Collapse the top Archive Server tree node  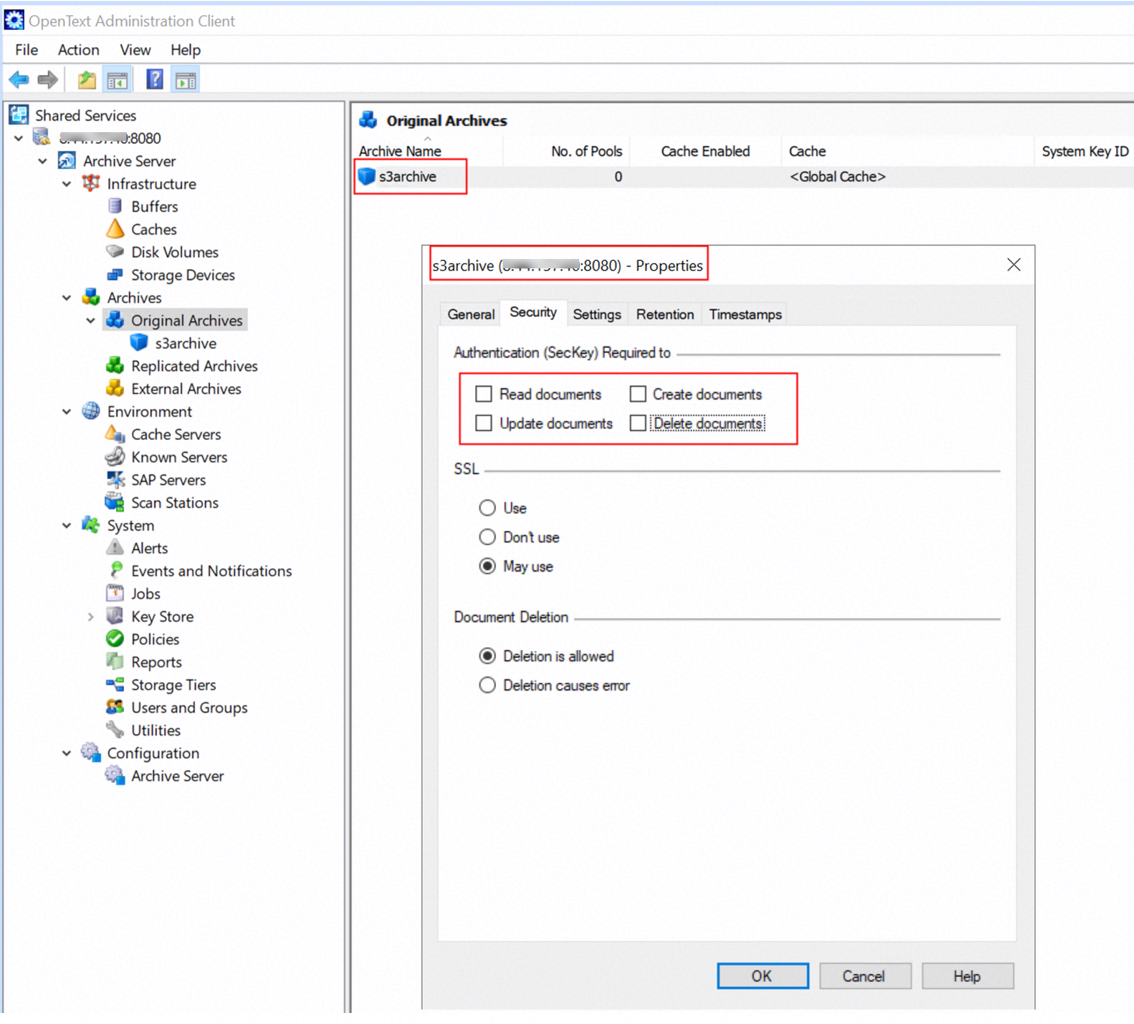43,161
